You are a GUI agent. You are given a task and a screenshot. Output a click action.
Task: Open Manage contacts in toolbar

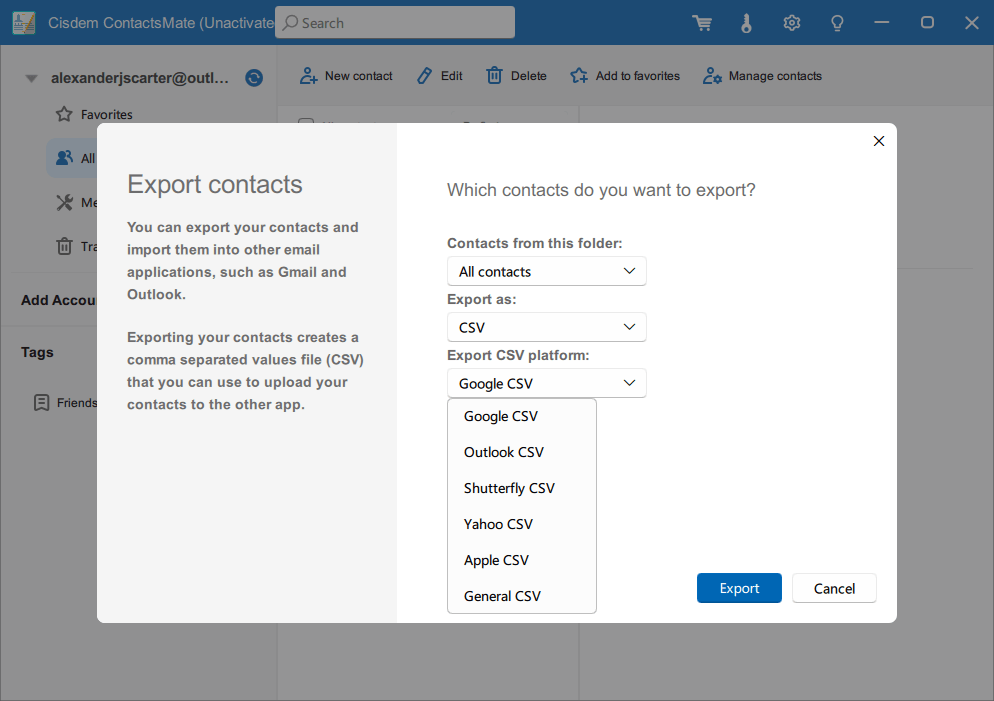coord(712,76)
